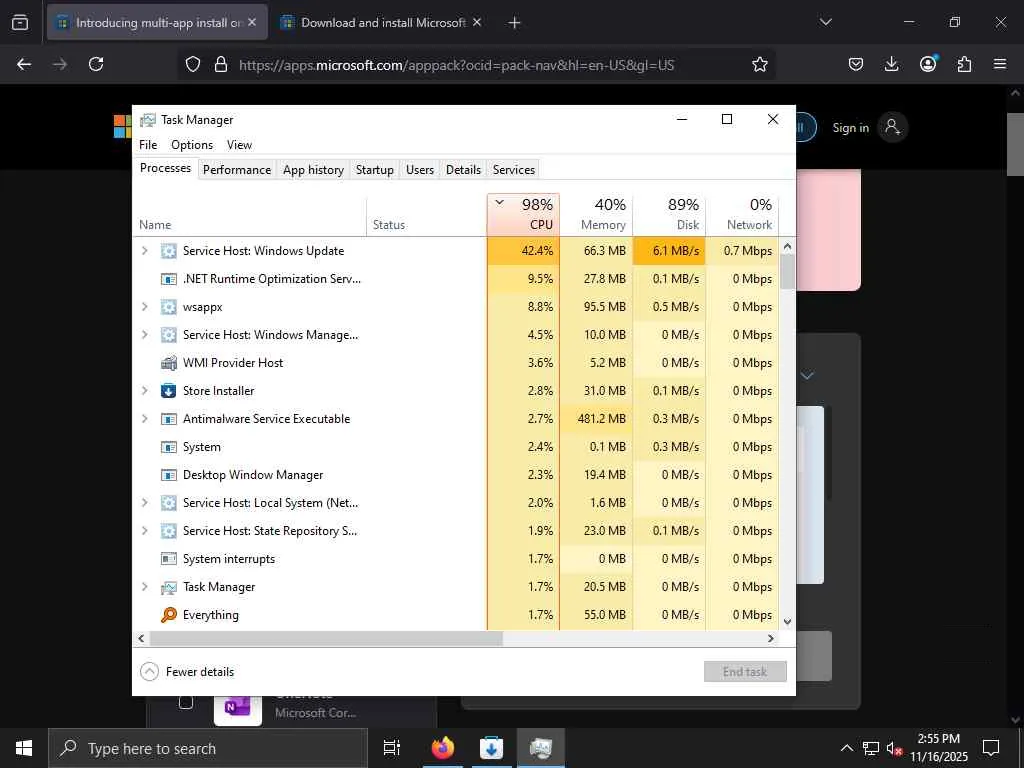This screenshot has width=1024, height=768.
Task: Switch to the Users tab
Action: click(420, 170)
